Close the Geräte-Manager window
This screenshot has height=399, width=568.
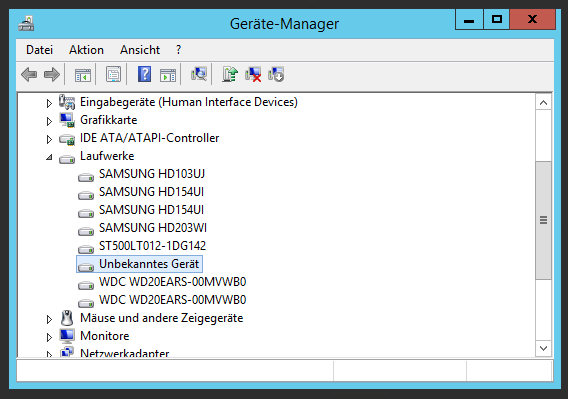click(532, 20)
